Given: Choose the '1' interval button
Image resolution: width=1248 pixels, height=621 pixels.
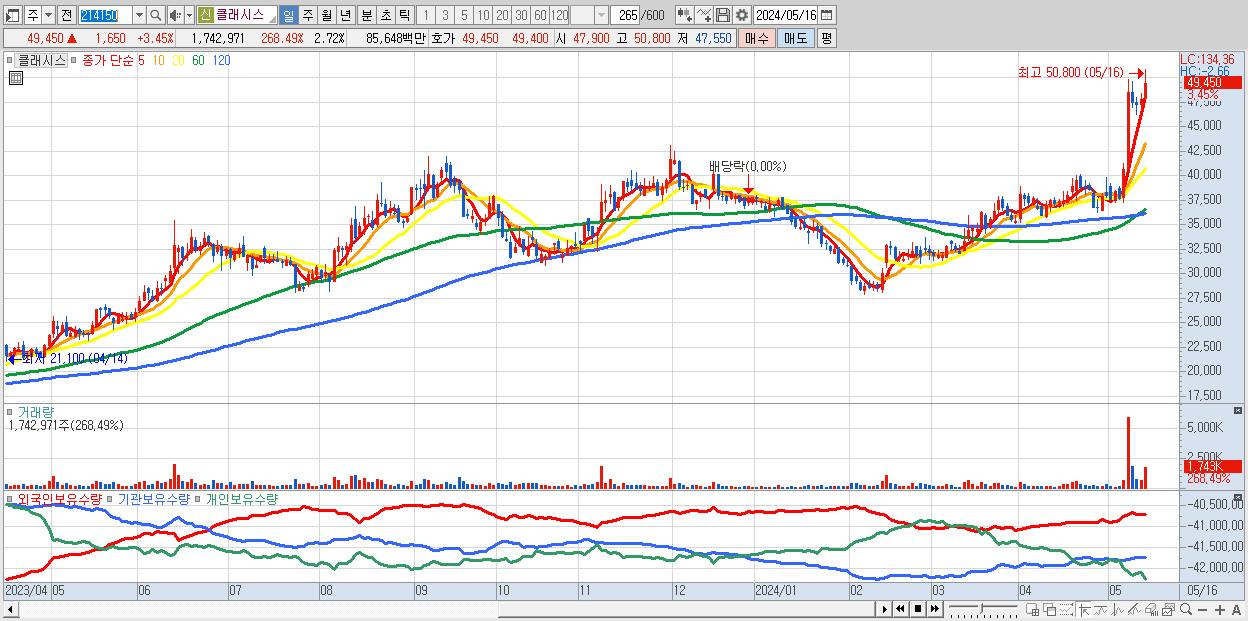Looking at the screenshot, I should pos(426,15).
